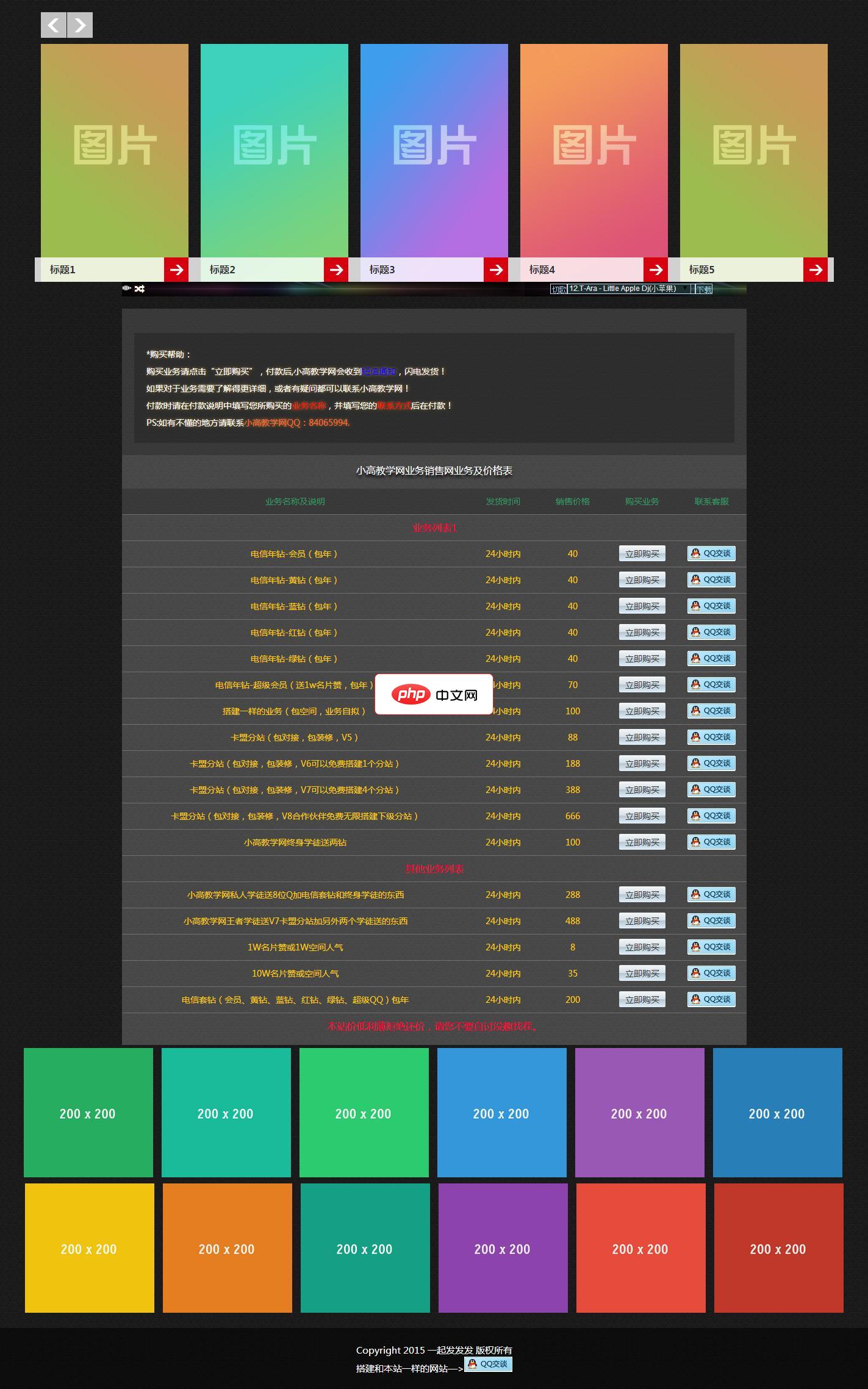The image size is (868, 1389).
Task: Click the 下載 download link in player
Action: coord(704,290)
